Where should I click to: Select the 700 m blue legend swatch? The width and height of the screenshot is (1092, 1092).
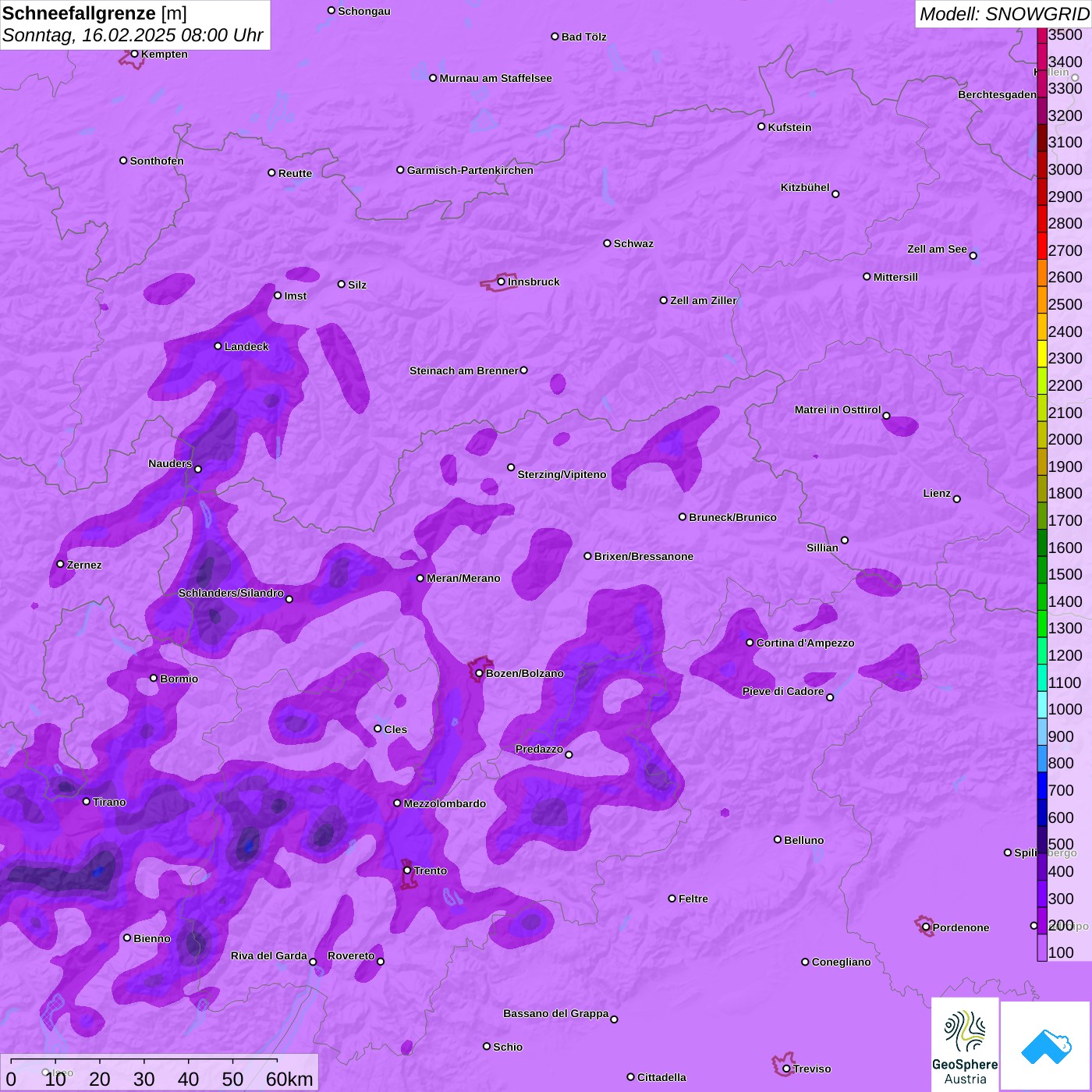(1042, 785)
